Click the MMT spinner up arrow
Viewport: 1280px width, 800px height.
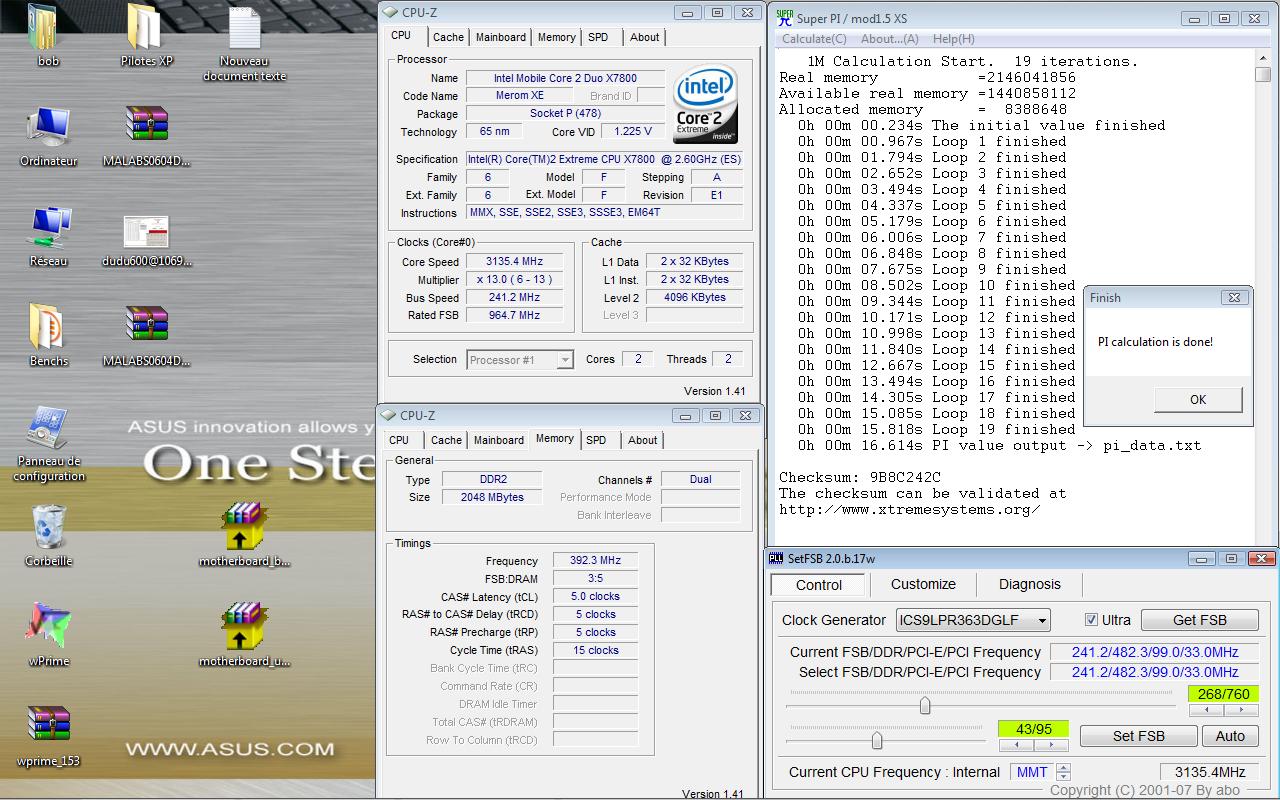[x=1063, y=768]
